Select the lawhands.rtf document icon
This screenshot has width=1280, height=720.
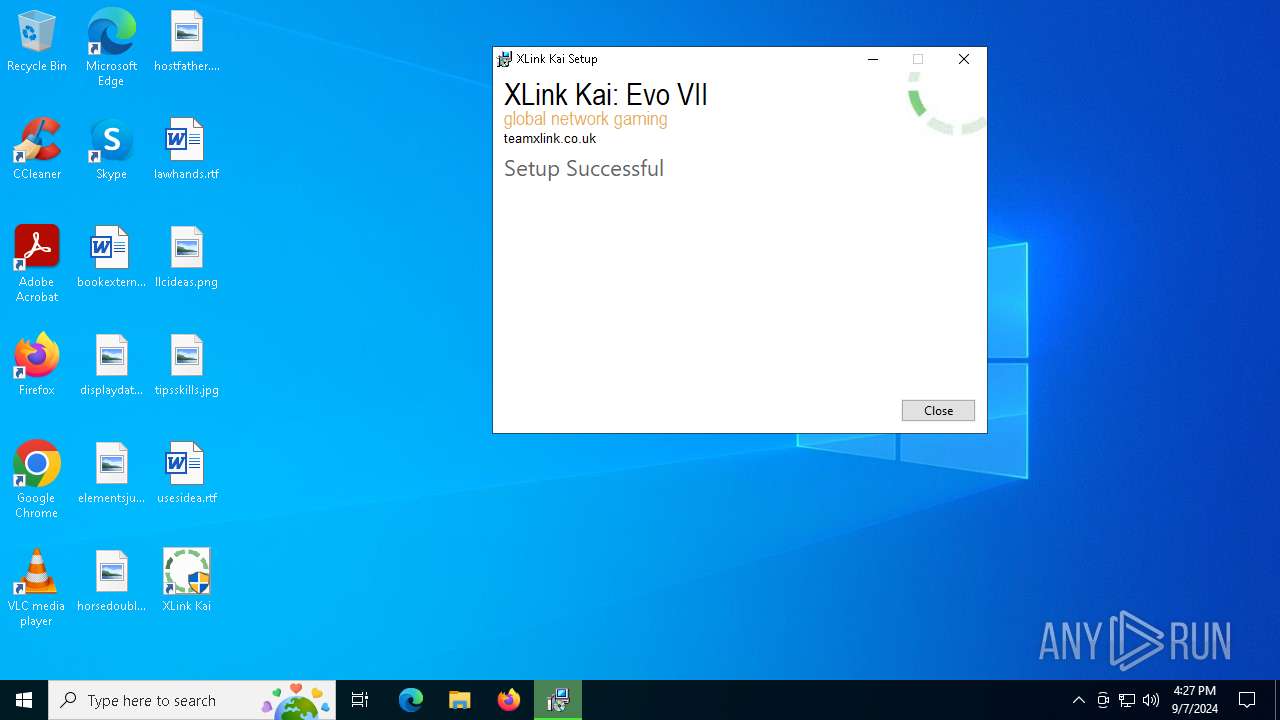[x=187, y=150]
